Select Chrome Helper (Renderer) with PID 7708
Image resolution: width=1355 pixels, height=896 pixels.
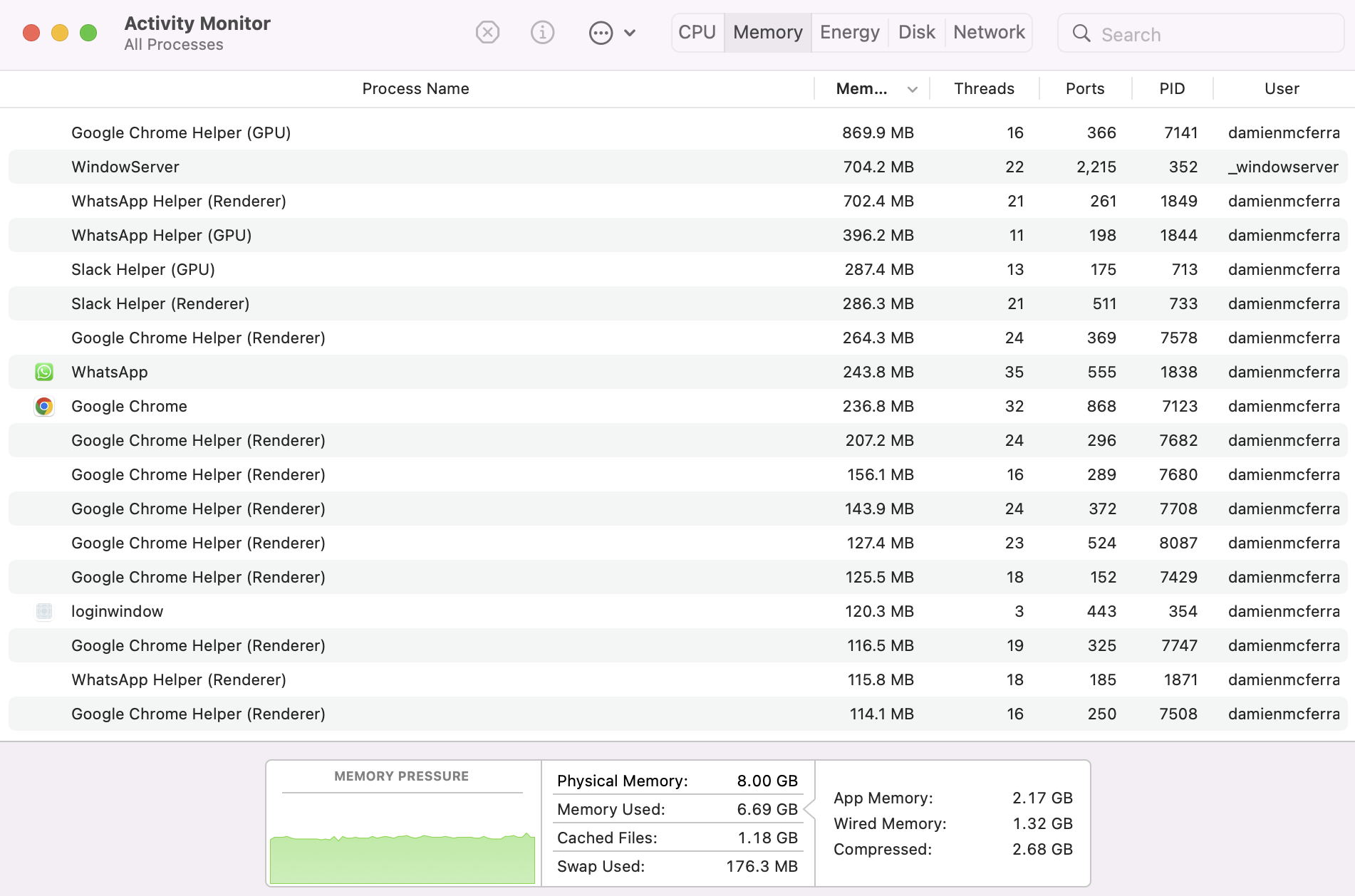677,509
